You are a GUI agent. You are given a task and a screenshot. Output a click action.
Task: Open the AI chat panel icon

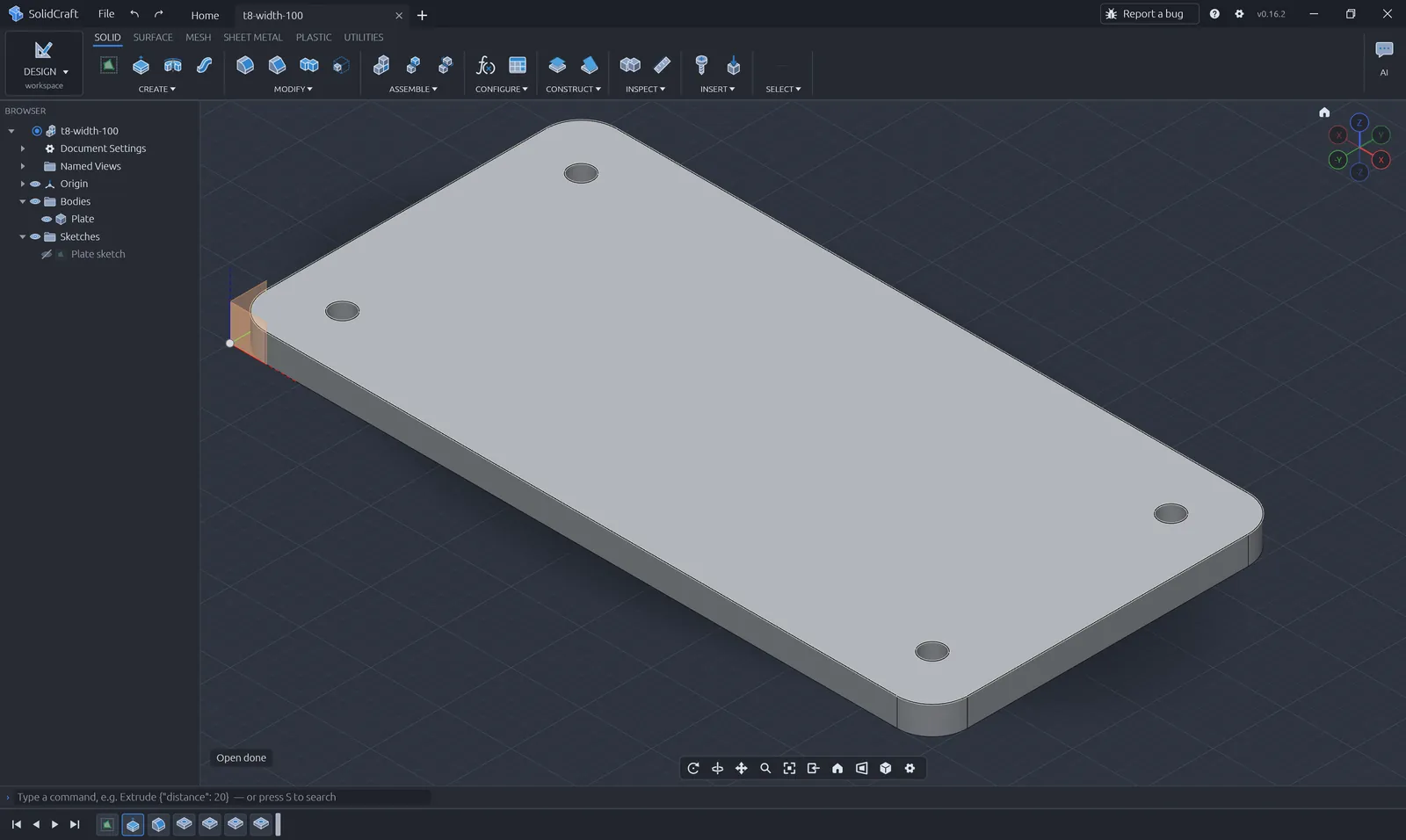pyautogui.click(x=1384, y=51)
